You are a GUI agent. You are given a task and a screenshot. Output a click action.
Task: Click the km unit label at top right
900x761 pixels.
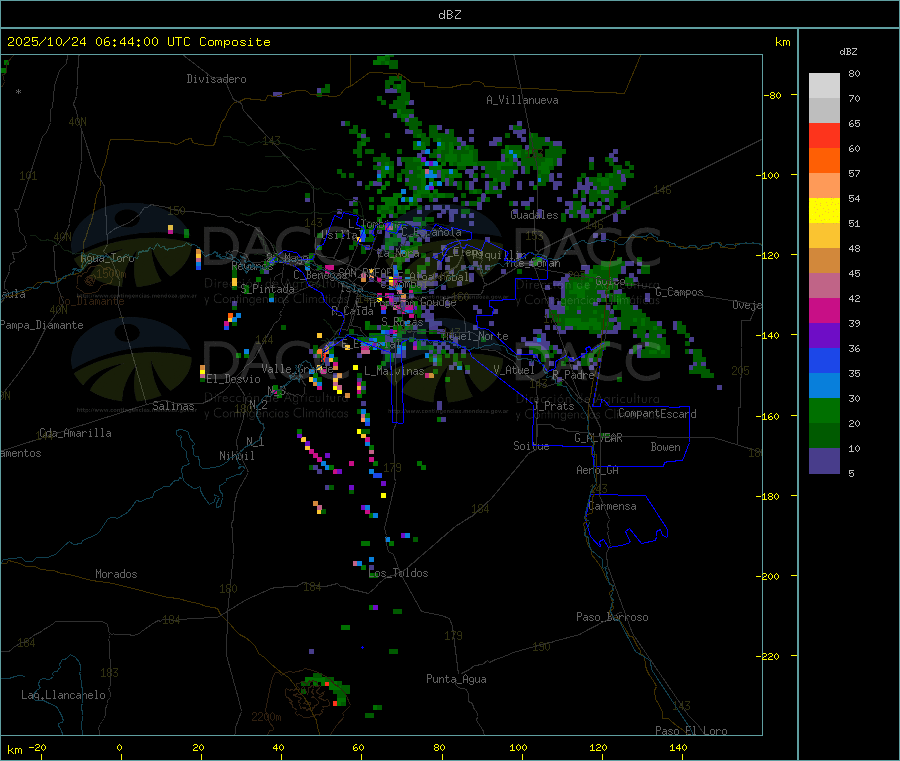[x=782, y=42]
